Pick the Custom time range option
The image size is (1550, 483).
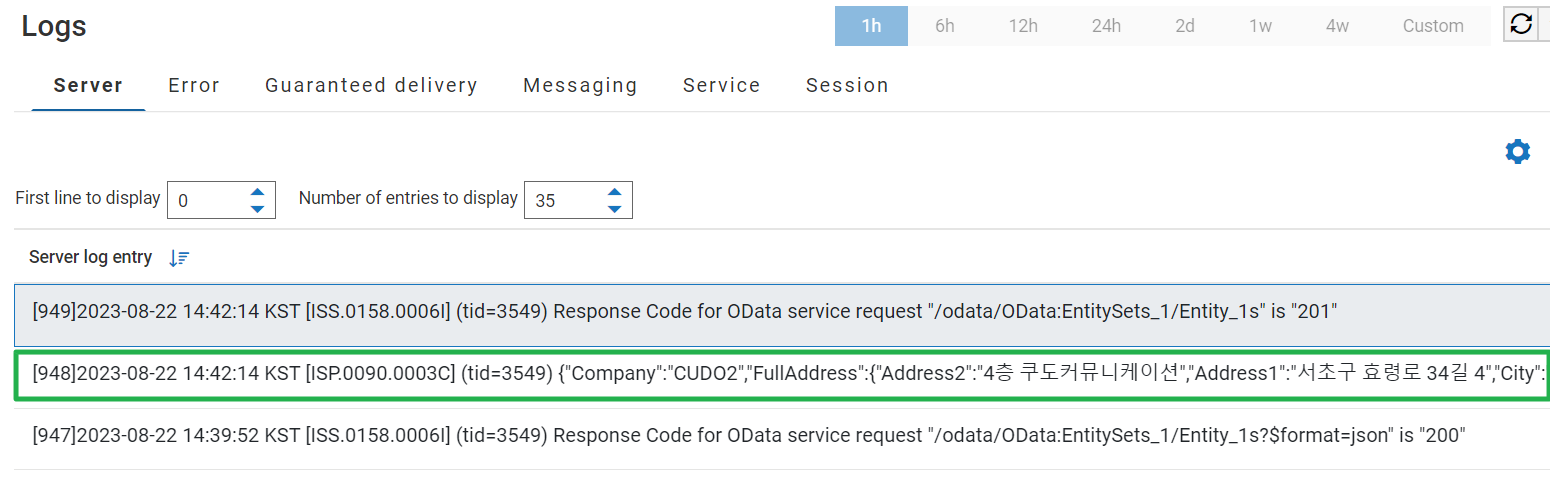tap(1432, 26)
